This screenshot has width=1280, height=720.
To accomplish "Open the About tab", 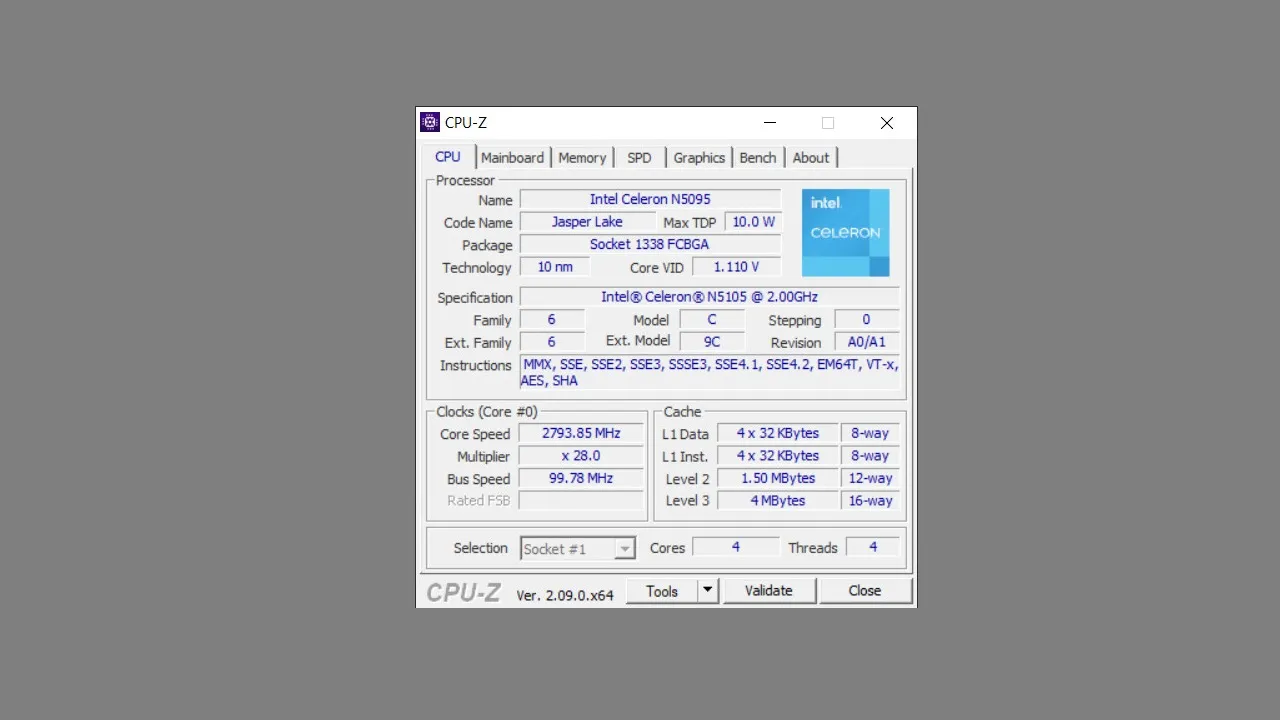I will (x=811, y=157).
